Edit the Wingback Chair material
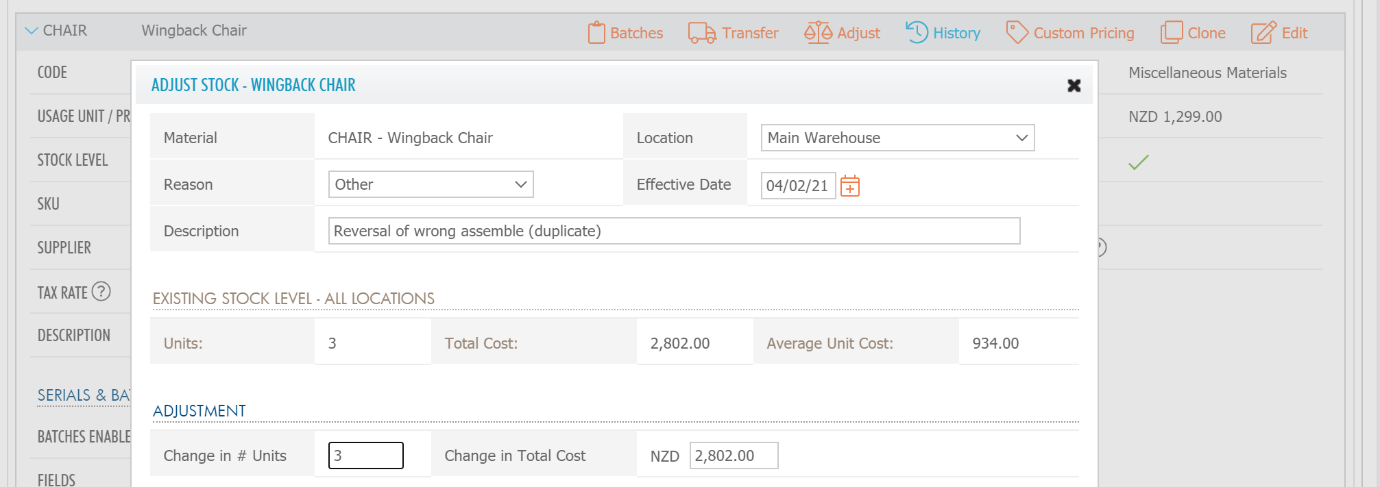The height and width of the screenshot is (487, 1380). 1264,33
